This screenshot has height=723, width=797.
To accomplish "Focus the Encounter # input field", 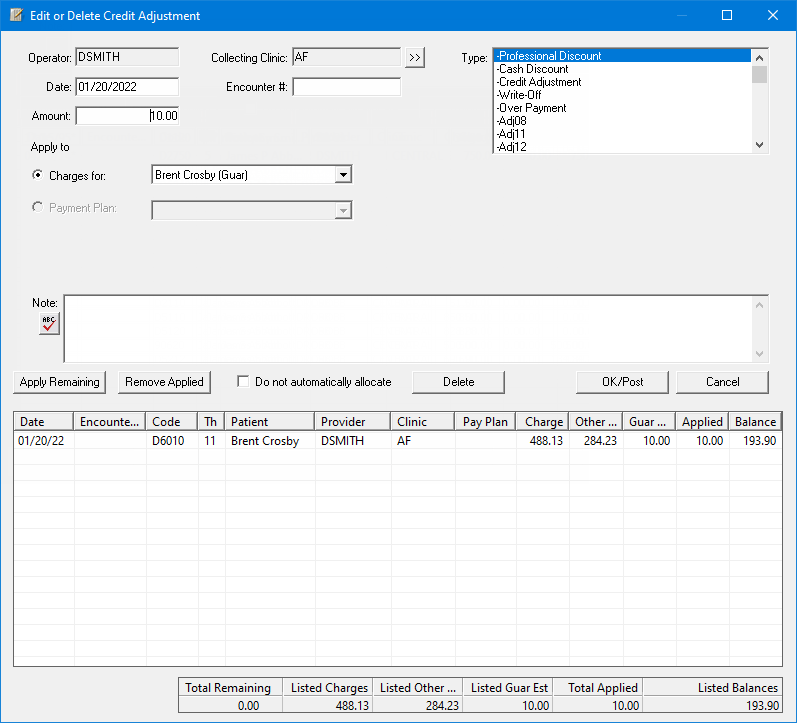I will [346, 87].
